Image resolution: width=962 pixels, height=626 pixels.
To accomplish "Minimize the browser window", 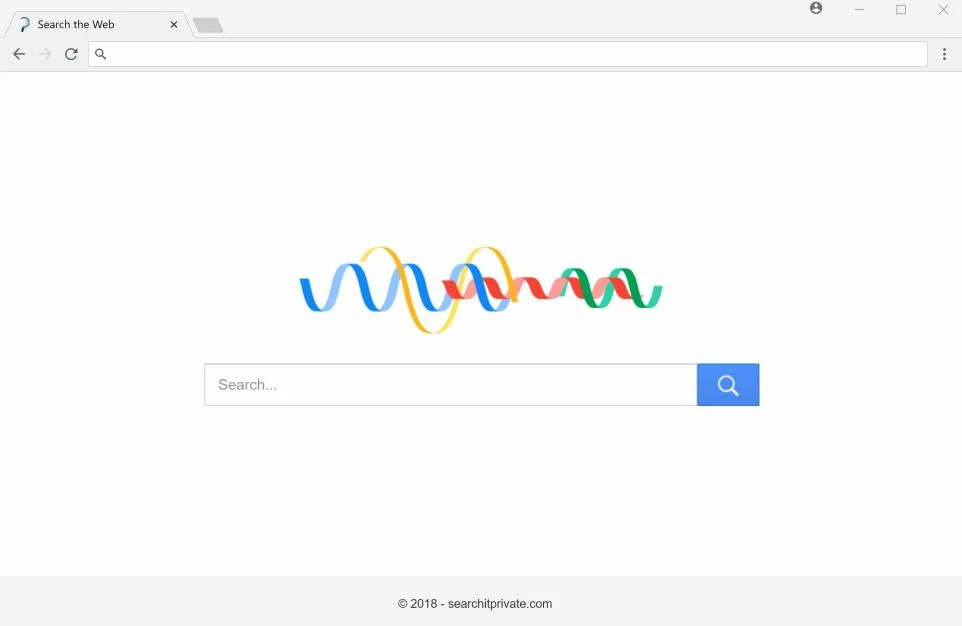I will [859, 9].
